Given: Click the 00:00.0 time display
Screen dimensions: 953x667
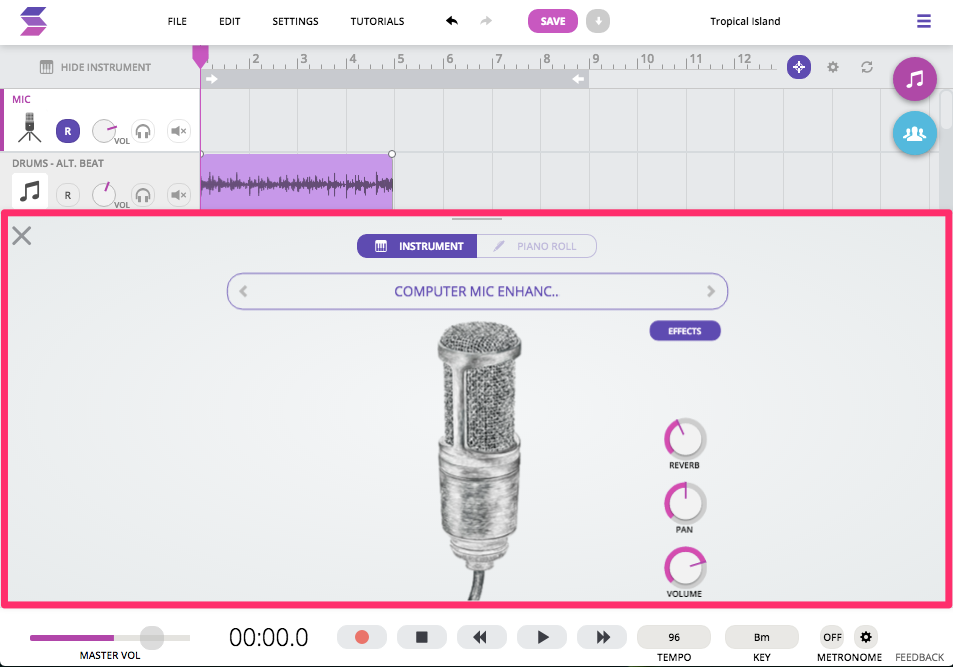Looking at the screenshot, I should click(269, 637).
